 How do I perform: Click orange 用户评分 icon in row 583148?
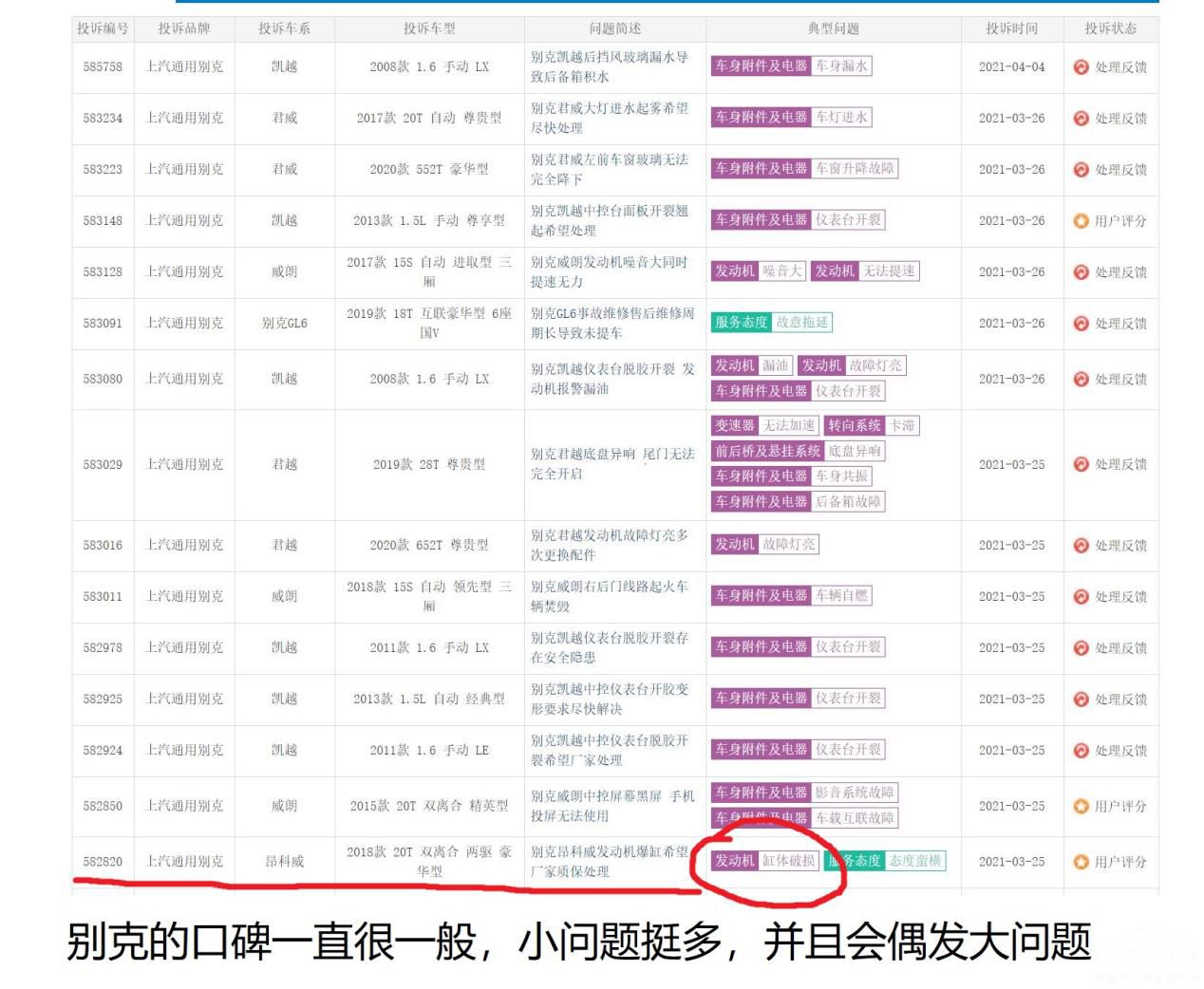(x=1081, y=220)
